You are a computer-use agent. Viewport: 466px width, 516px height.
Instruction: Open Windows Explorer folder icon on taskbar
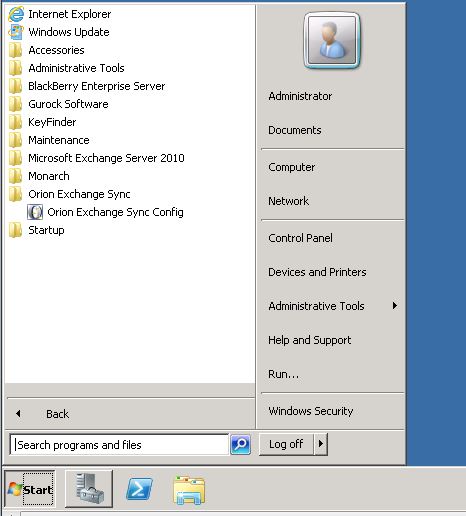point(189,490)
